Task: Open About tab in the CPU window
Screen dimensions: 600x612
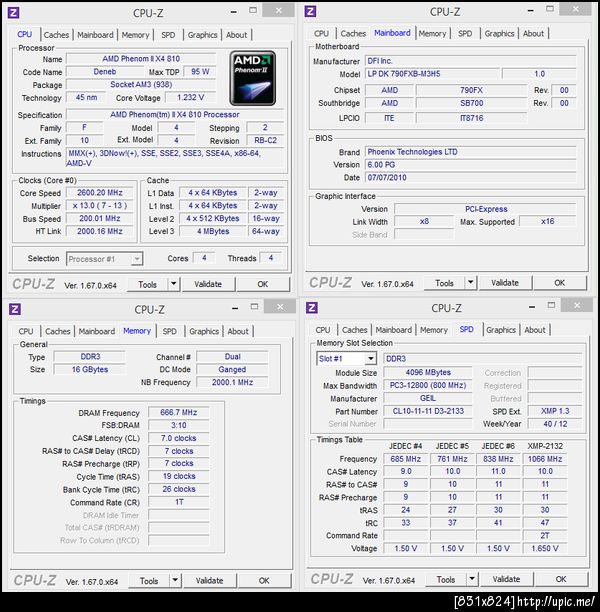Action: click(237, 35)
